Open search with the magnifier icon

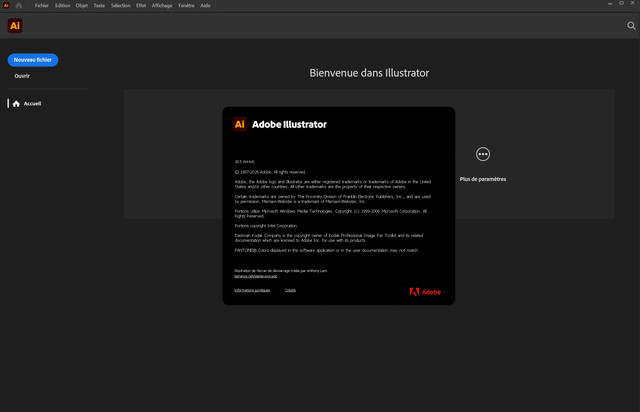pos(631,26)
